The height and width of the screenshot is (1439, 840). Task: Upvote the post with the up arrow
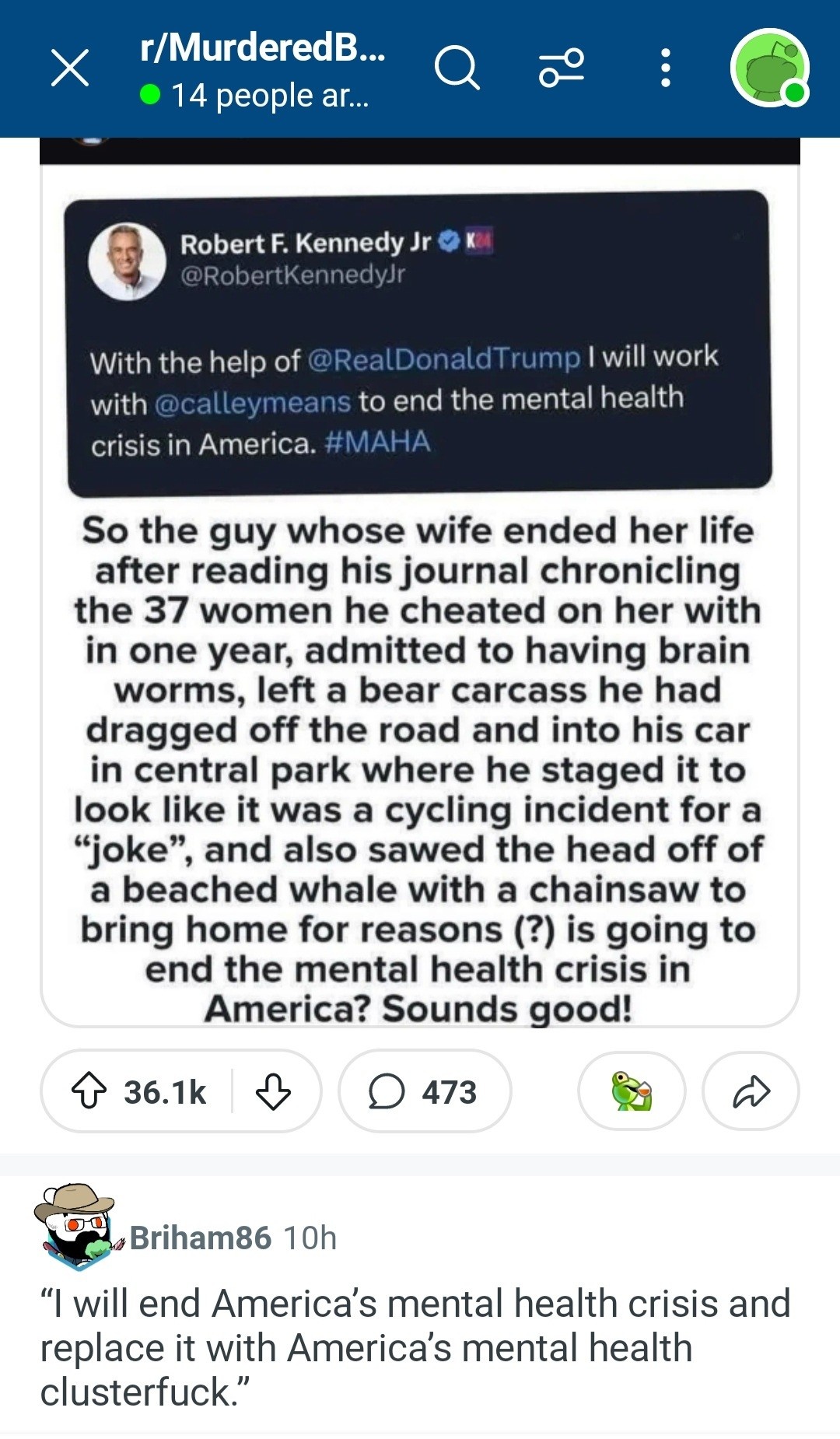89,1091
